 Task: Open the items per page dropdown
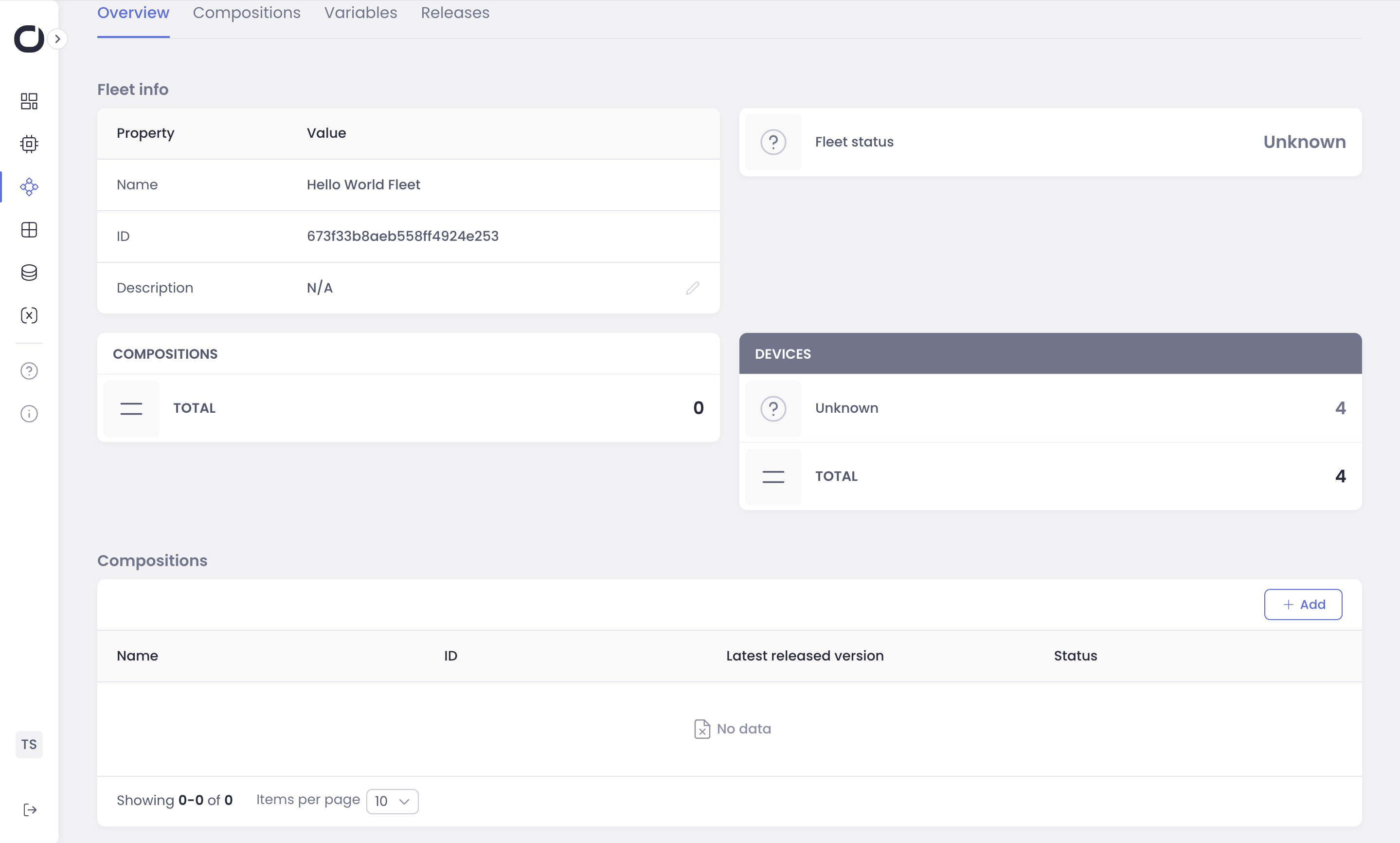tap(392, 801)
